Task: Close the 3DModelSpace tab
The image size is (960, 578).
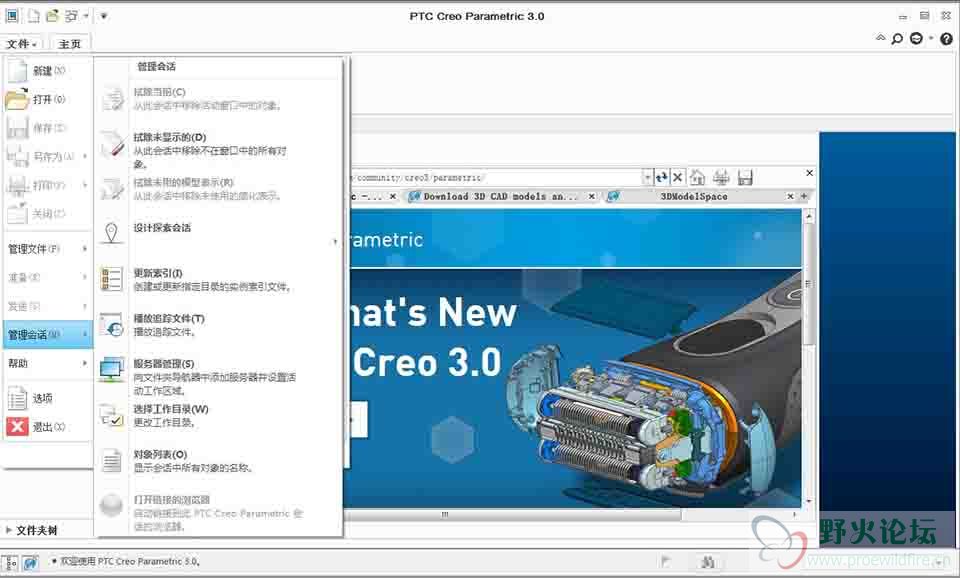Action: 790,197
